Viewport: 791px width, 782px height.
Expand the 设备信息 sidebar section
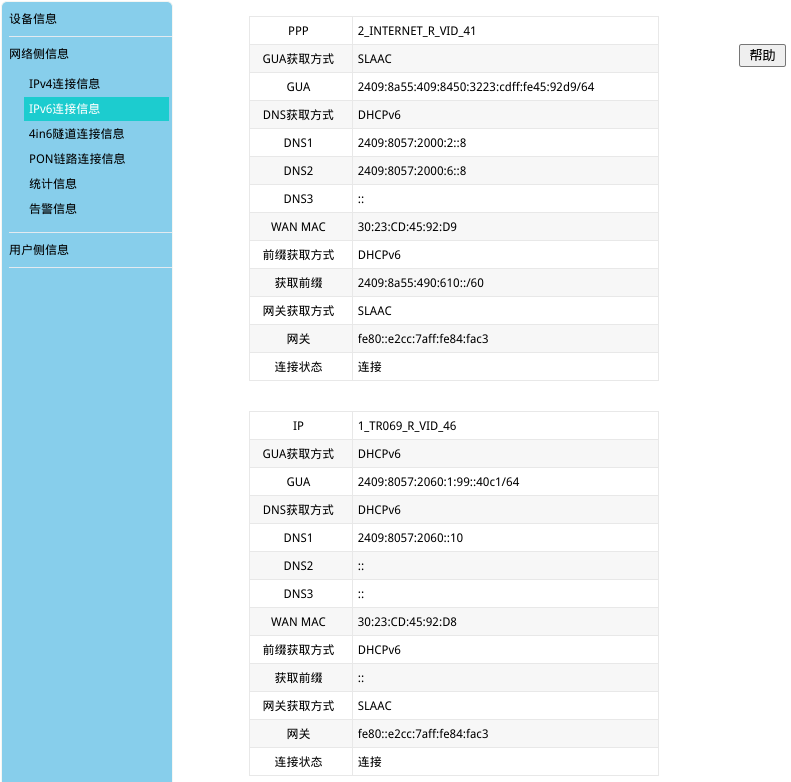point(33,18)
